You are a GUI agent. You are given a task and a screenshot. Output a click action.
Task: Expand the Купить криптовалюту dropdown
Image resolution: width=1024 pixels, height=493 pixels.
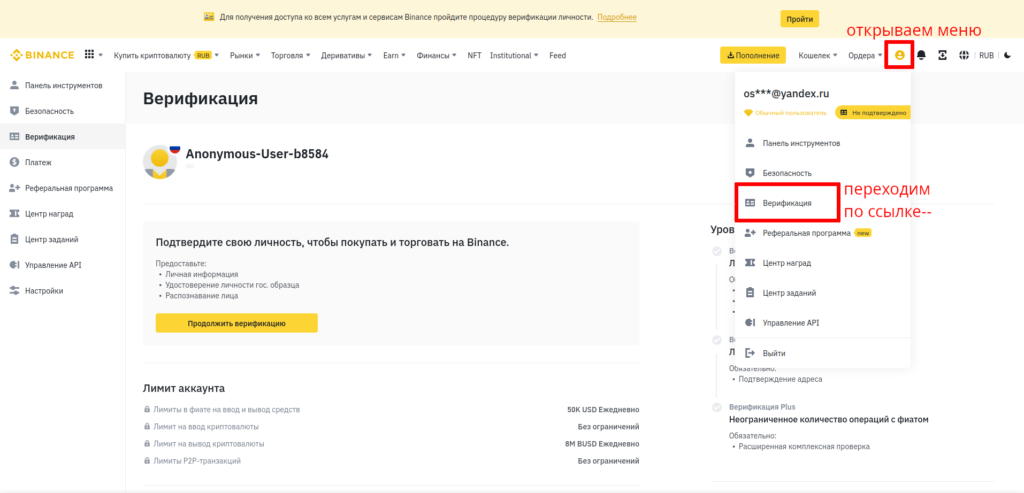coord(166,56)
